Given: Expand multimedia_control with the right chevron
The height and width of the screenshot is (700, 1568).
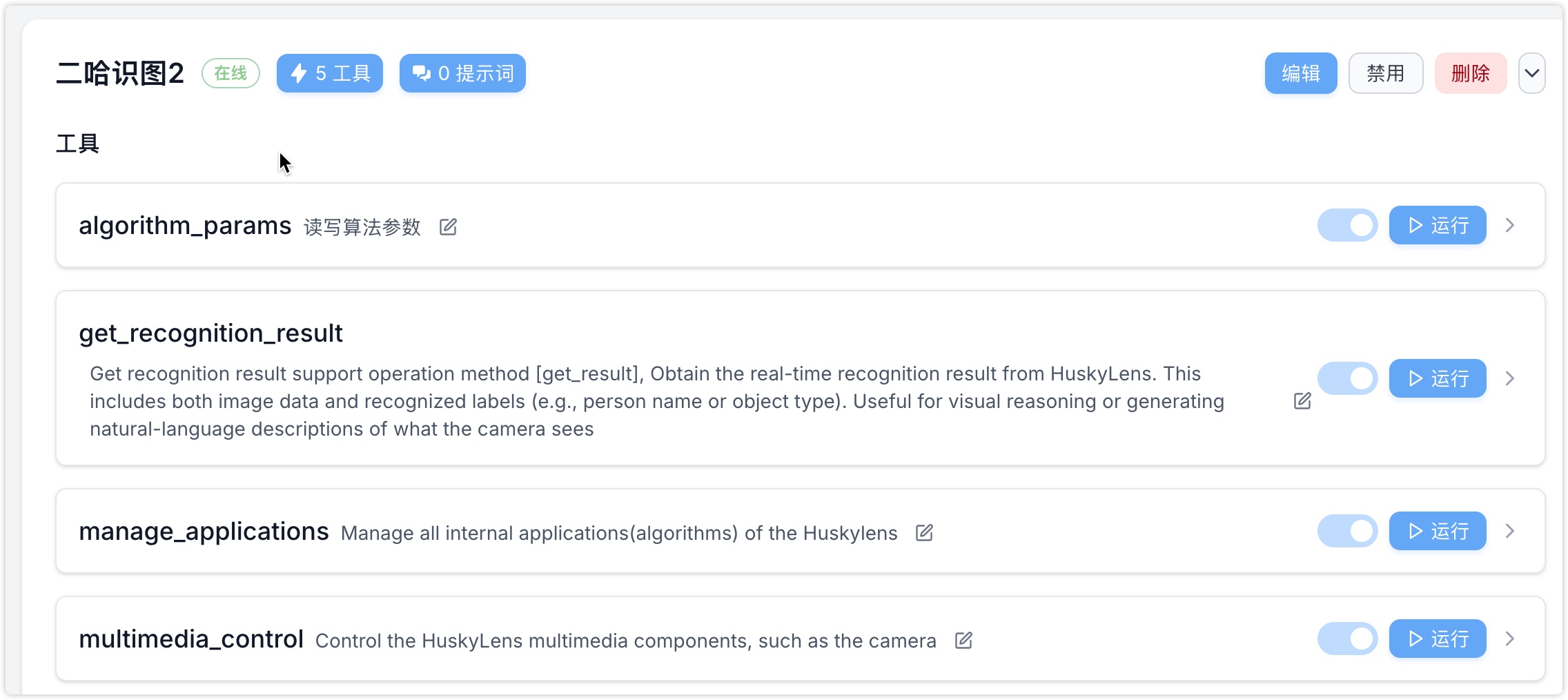Looking at the screenshot, I should 1510,639.
